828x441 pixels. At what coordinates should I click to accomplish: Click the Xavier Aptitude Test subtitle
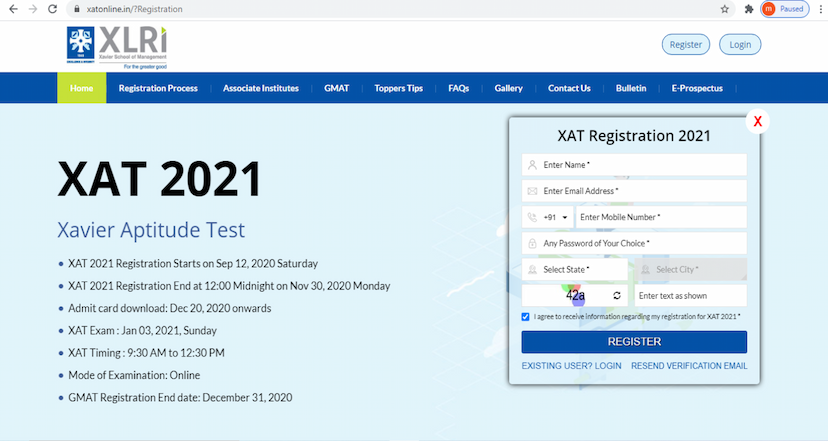[x=151, y=230]
